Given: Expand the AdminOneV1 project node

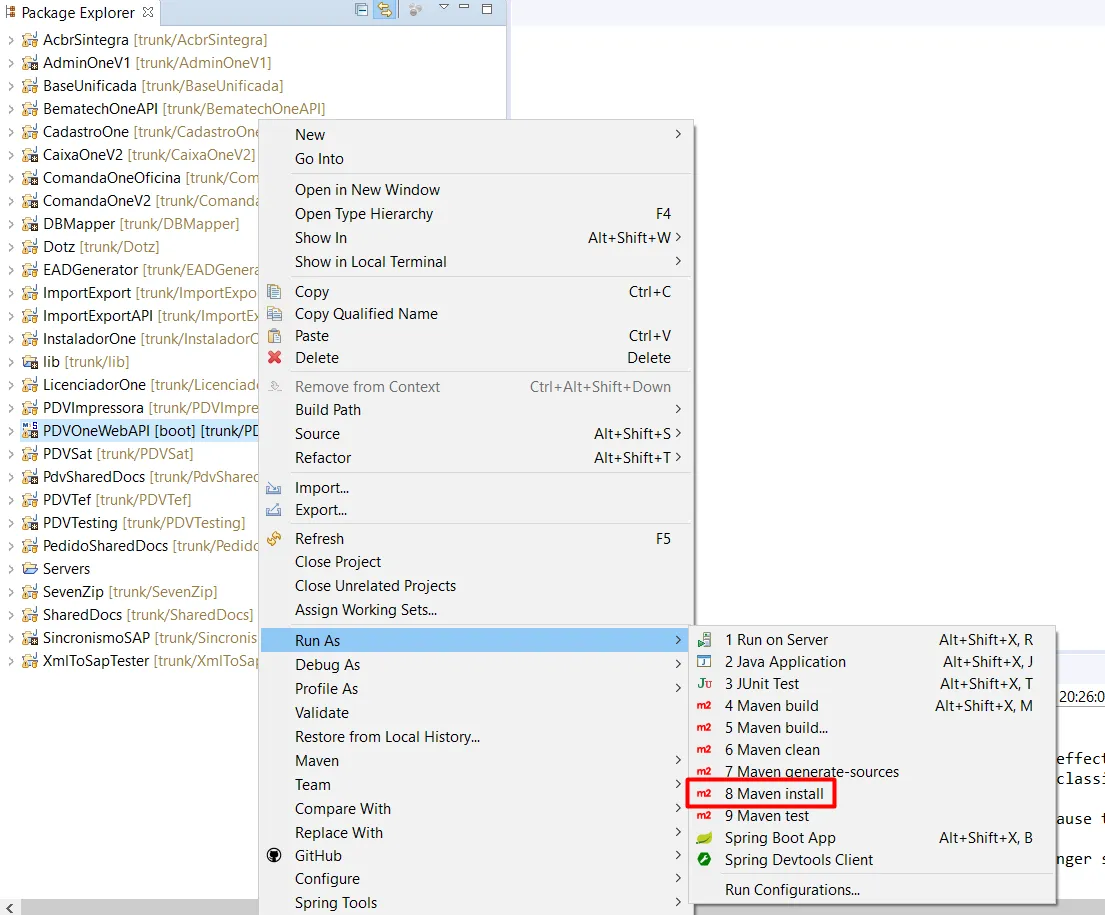Looking at the screenshot, I should [11, 63].
